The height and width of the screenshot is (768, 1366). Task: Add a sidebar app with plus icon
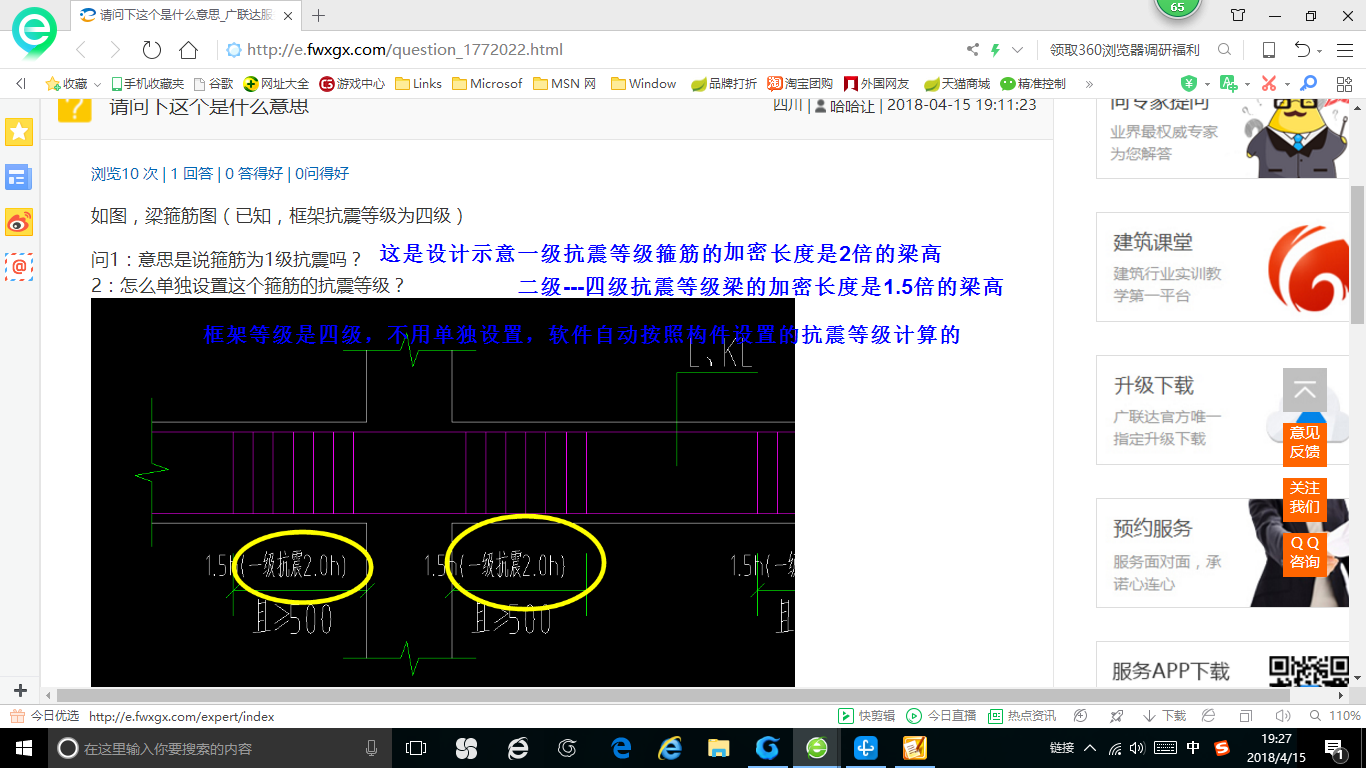pyautogui.click(x=20, y=691)
